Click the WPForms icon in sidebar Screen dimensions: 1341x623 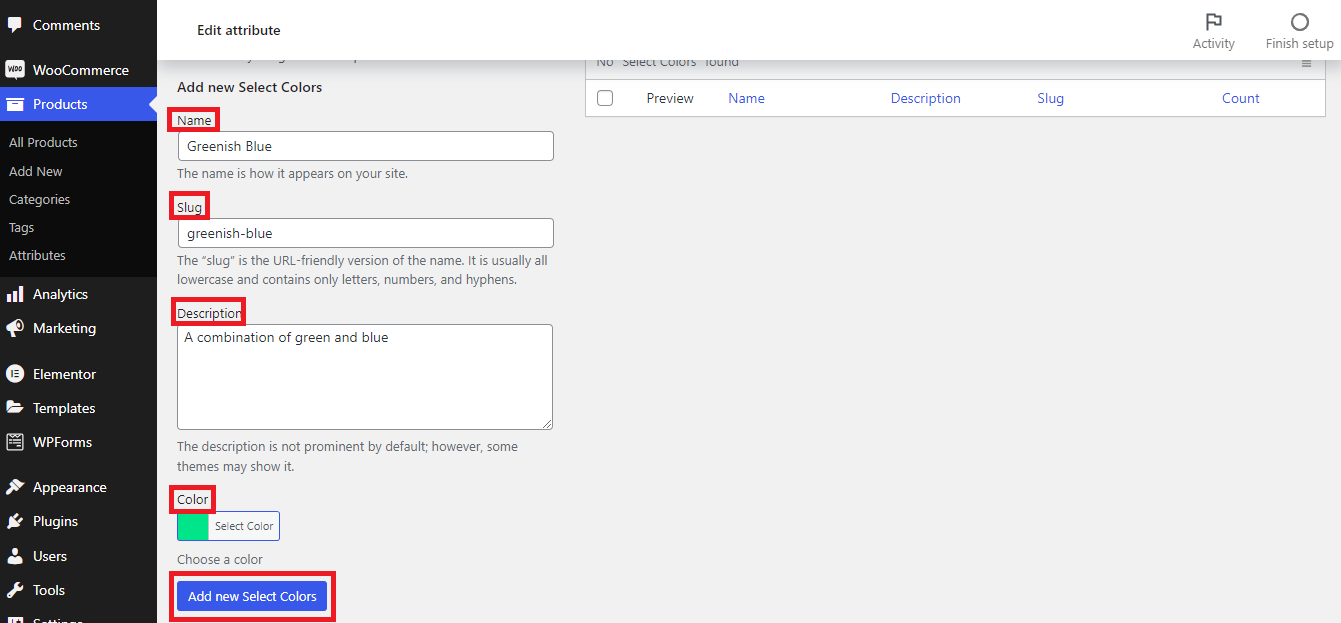(x=15, y=442)
